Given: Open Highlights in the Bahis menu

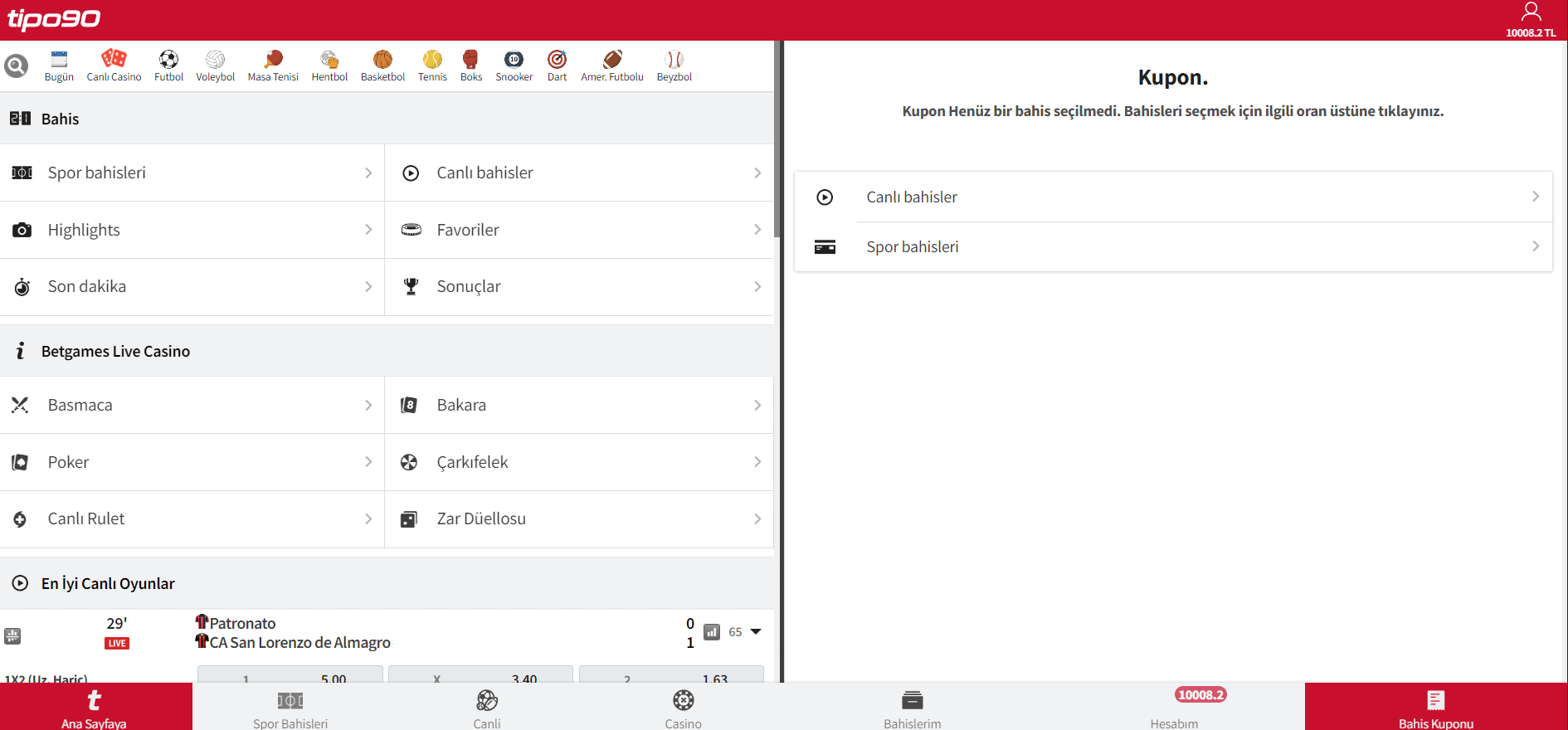Looking at the screenshot, I should click(192, 230).
